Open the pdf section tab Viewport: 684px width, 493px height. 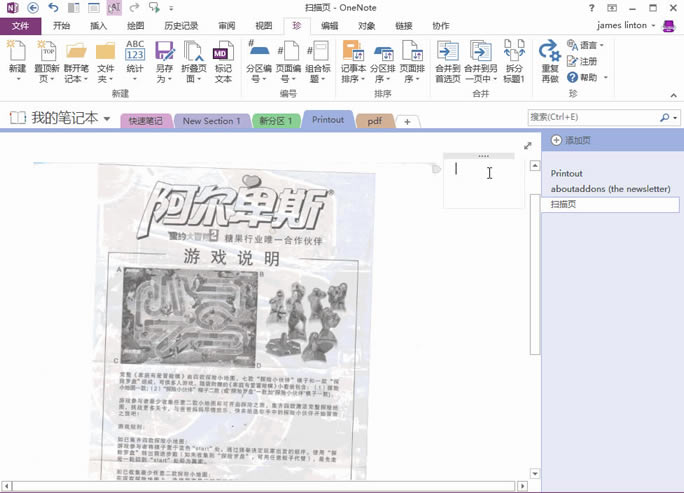(x=374, y=121)
